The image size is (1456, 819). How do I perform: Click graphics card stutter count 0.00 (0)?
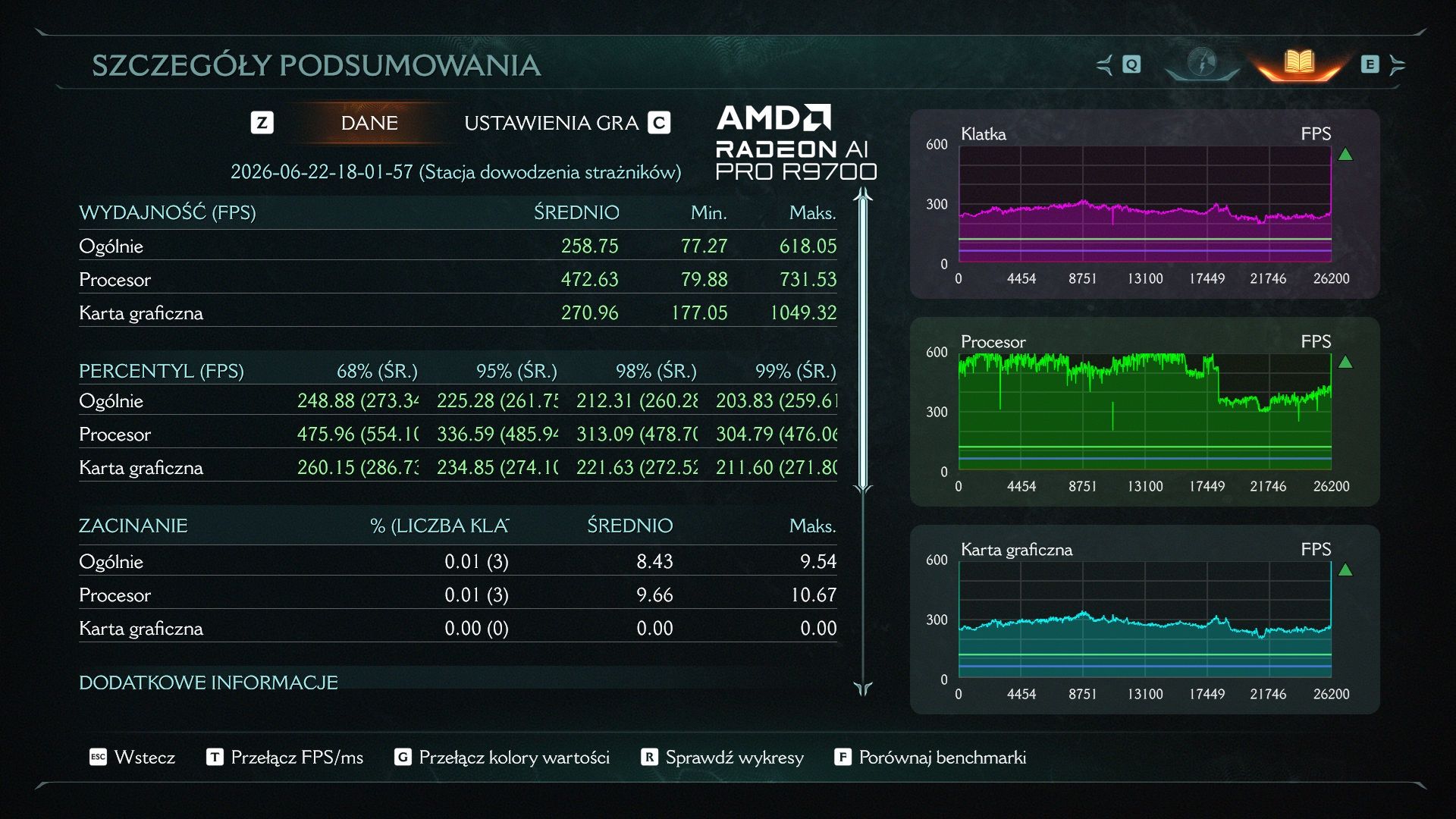(476, 629)
